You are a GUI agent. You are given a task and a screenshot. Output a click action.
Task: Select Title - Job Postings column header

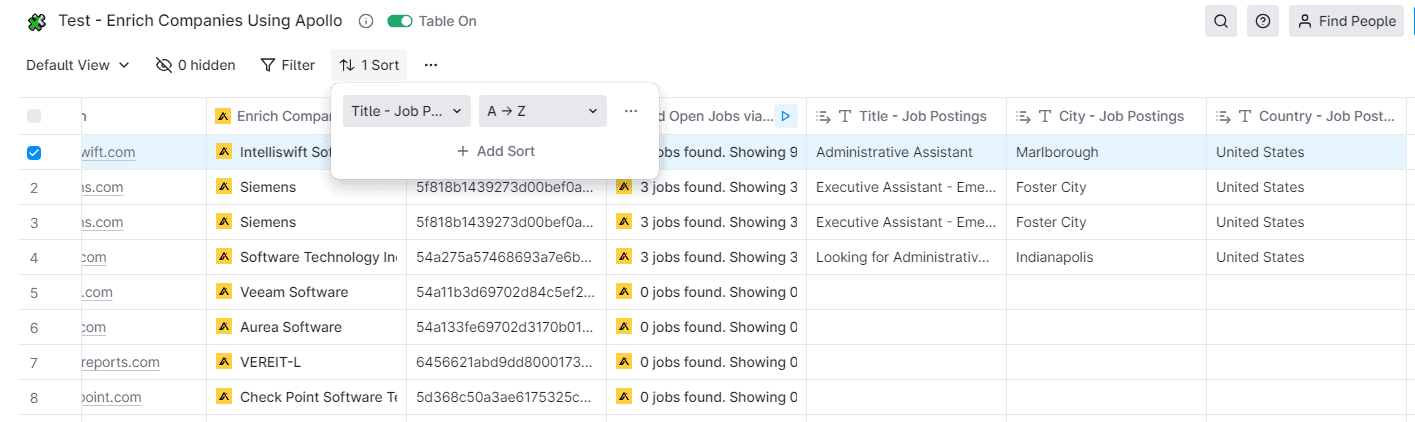(x=906, y=116)
